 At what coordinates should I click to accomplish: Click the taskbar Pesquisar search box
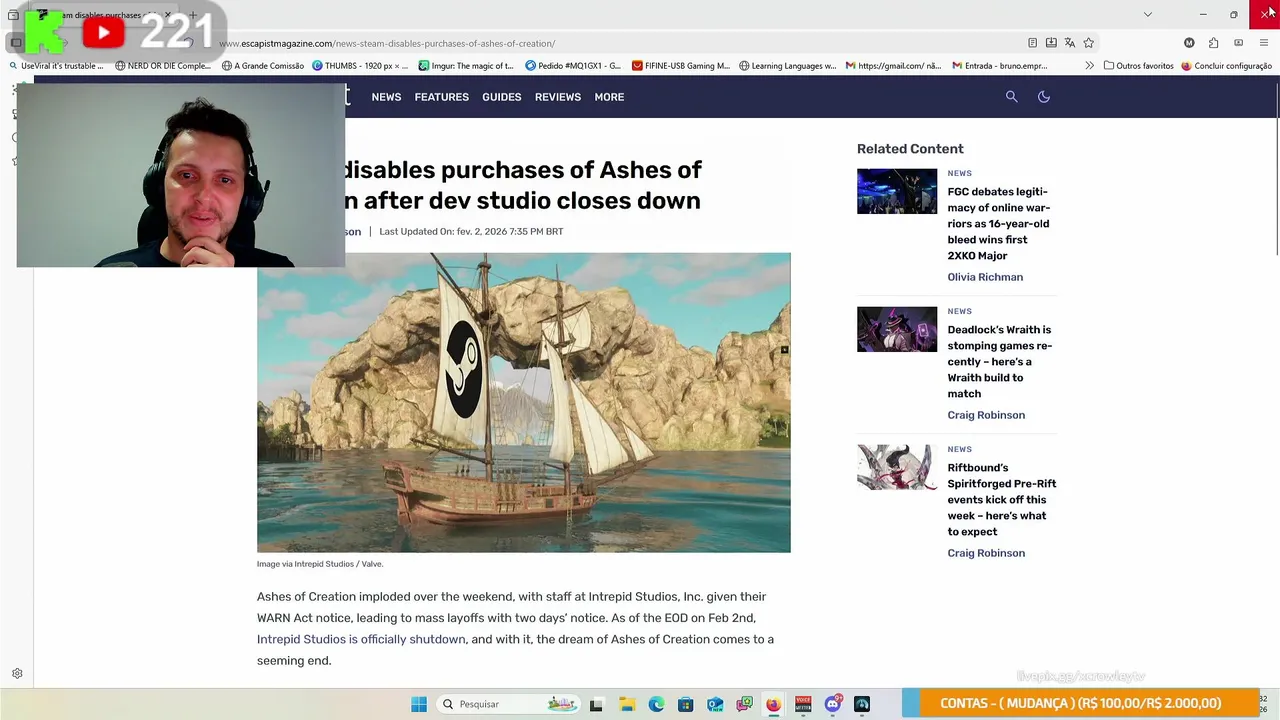pyautogui.click(x=508, y=704)
